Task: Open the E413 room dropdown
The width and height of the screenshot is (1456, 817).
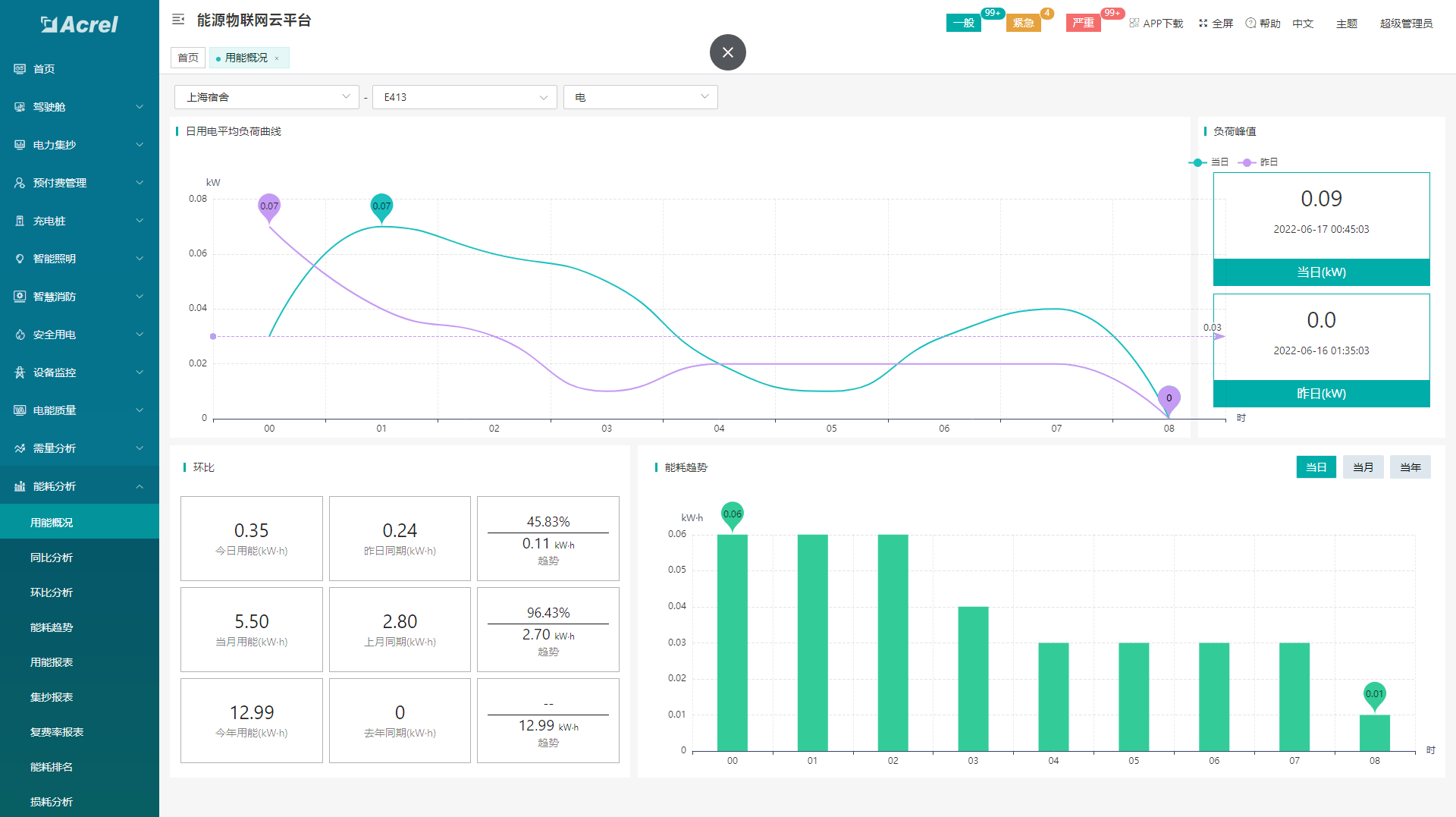Action: click(465, 97)
